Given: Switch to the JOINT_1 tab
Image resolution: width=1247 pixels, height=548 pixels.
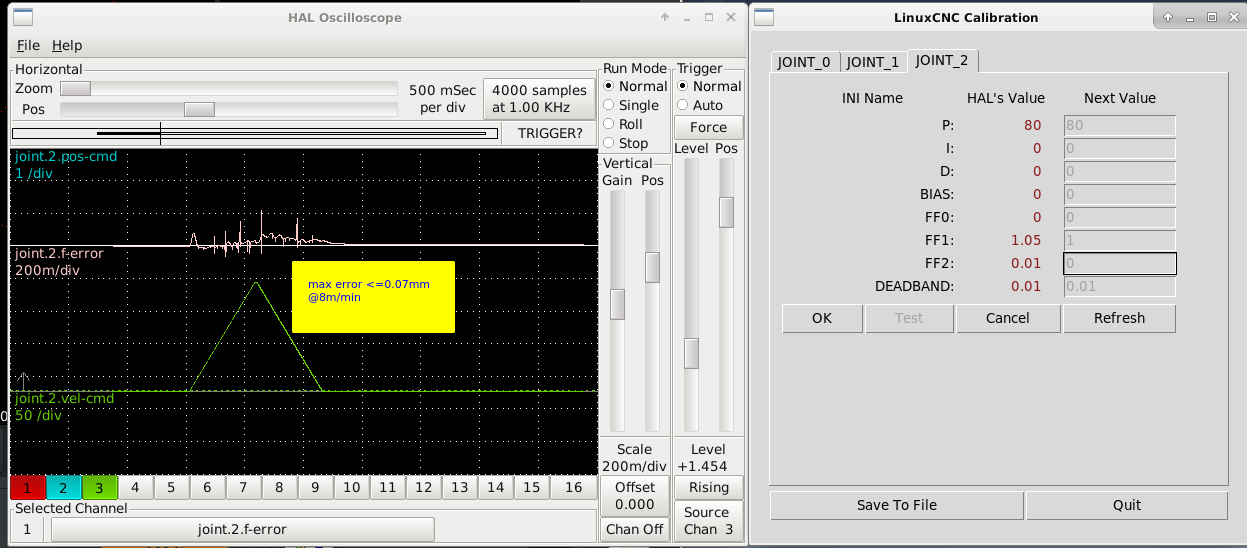Looking at the screenshot, I should 873,62.
